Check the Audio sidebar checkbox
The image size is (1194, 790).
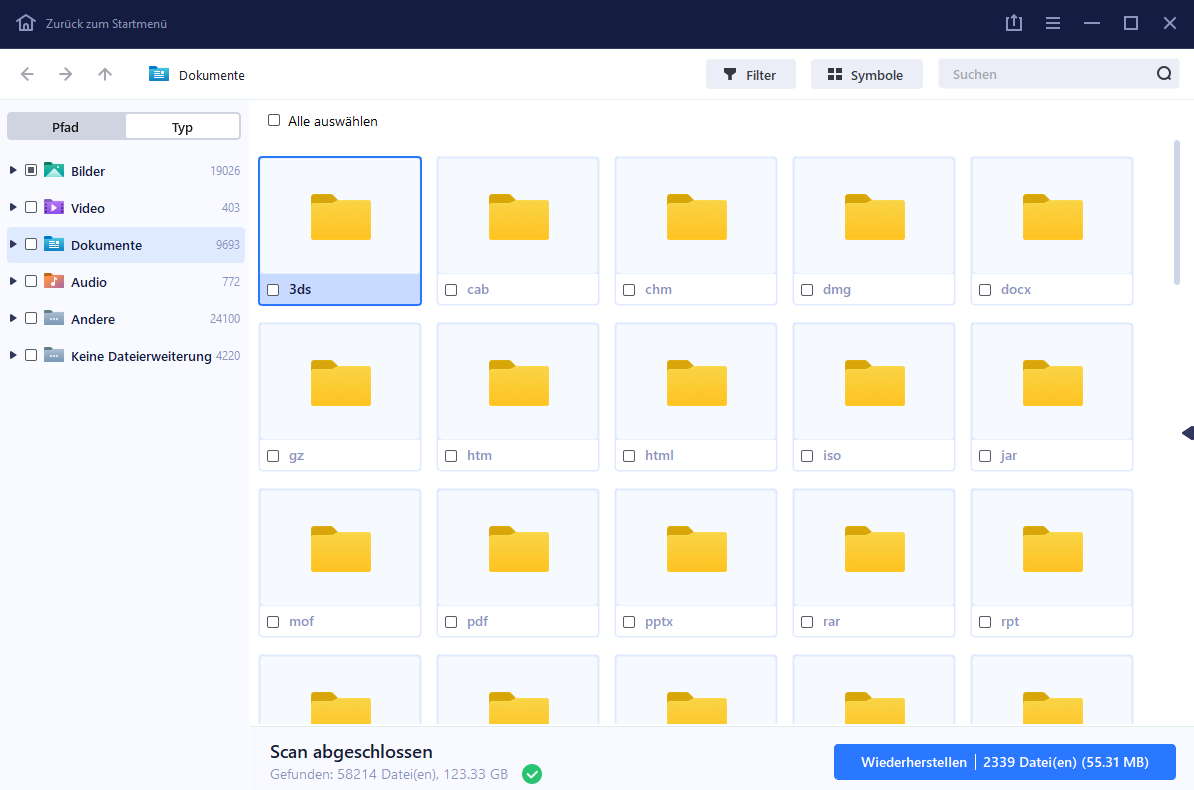31,281
